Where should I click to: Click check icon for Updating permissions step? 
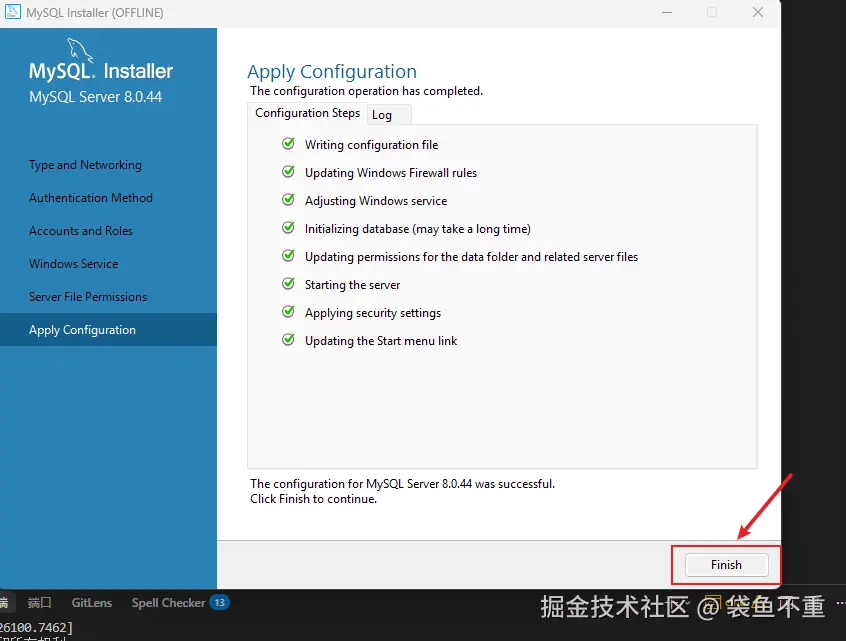click(289, 256)
